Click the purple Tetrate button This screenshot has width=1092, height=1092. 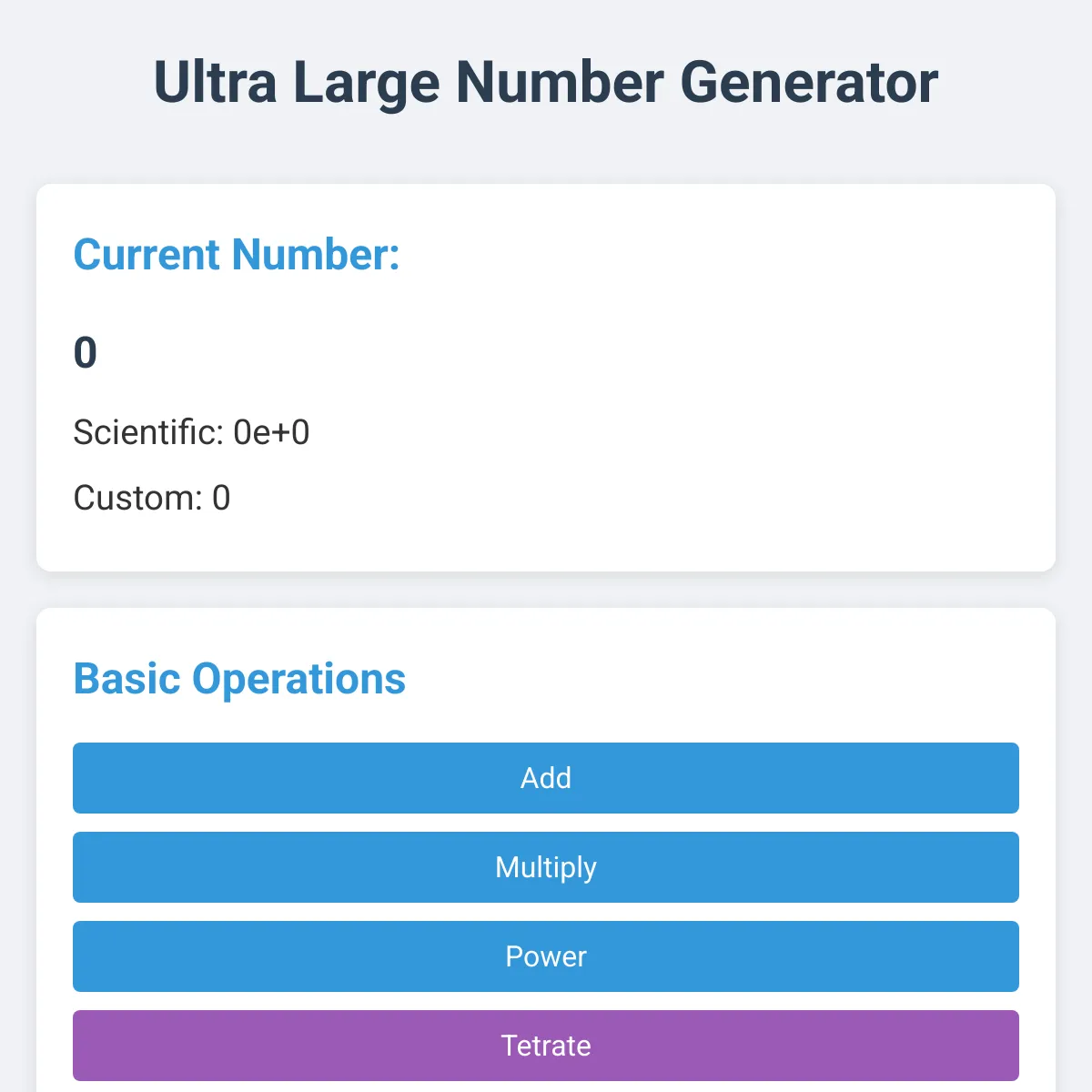click(546, 1045)
